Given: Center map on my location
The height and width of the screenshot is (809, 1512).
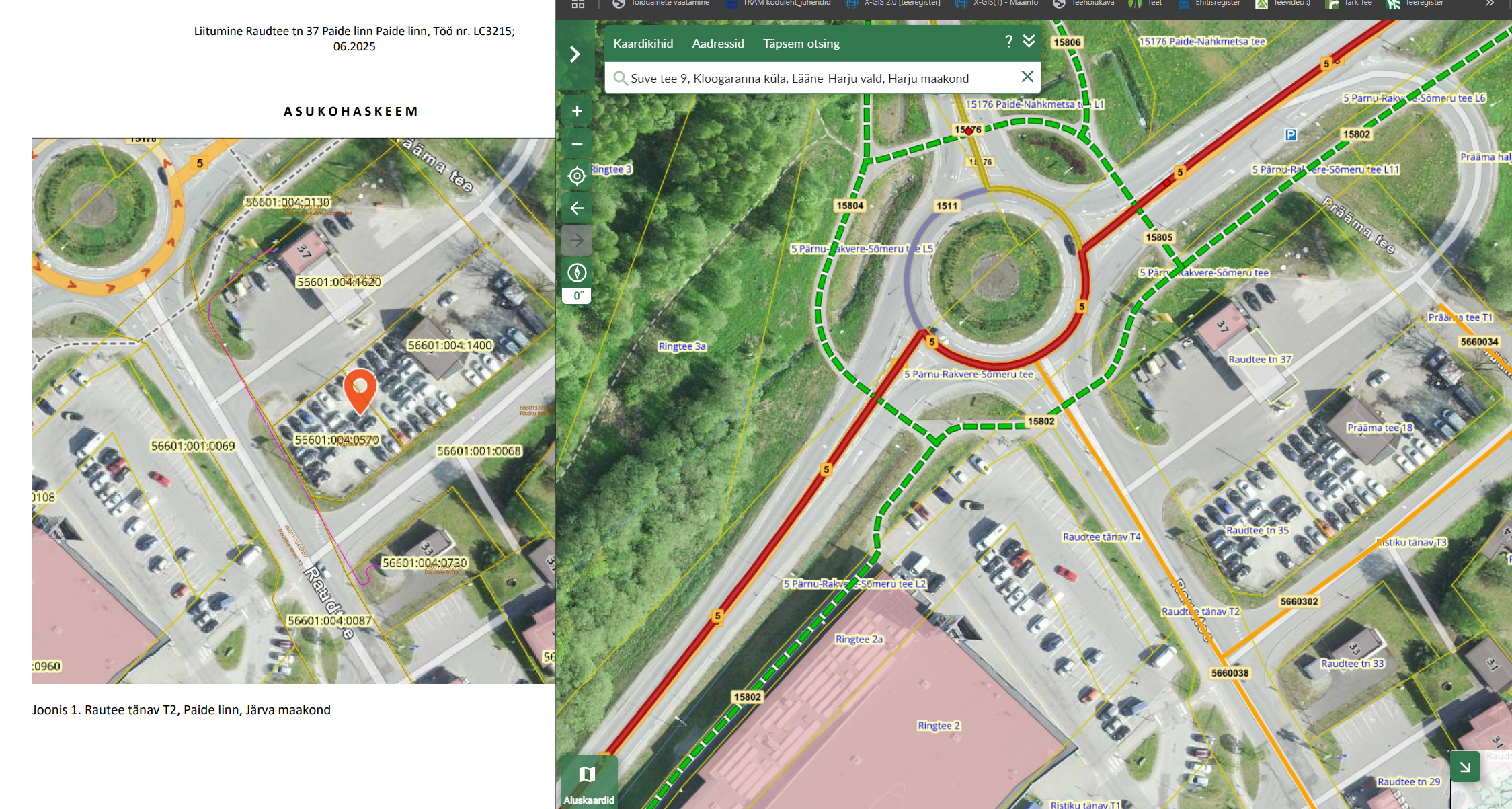Looking at the screenshot, I should 577,176.
